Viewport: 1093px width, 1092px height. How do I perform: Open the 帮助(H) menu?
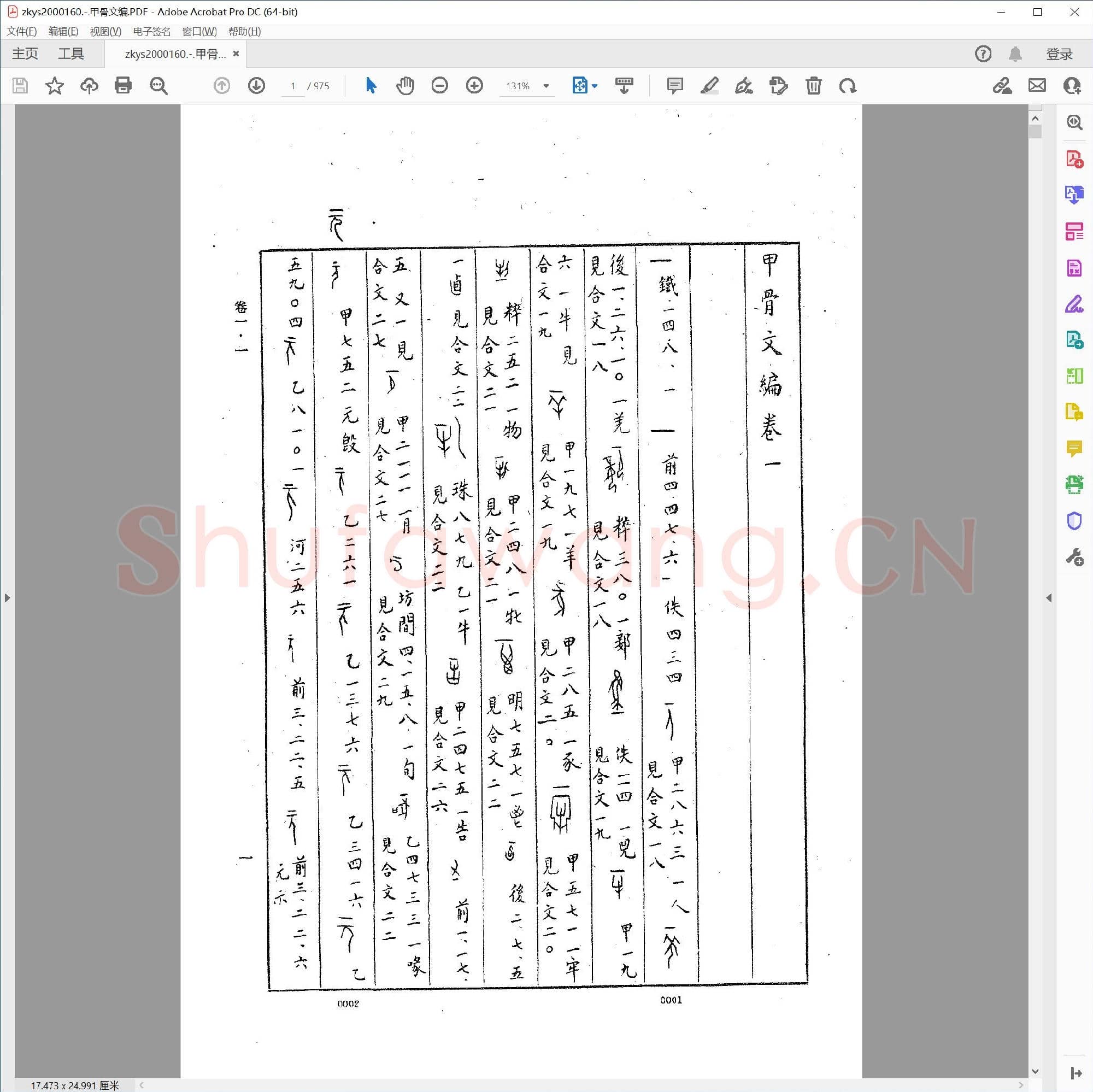(x=244, y=31)
